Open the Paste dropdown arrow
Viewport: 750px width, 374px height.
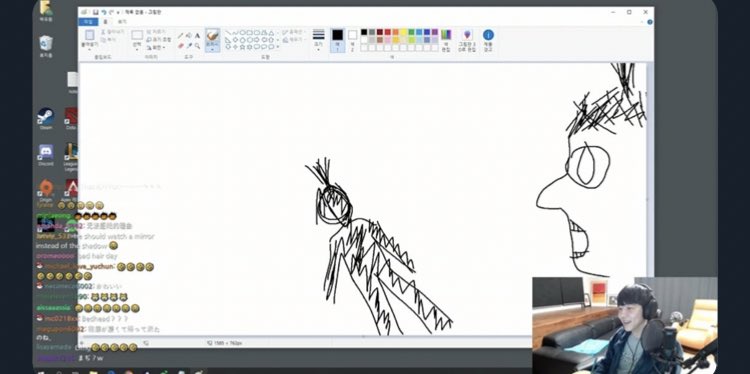89,48
